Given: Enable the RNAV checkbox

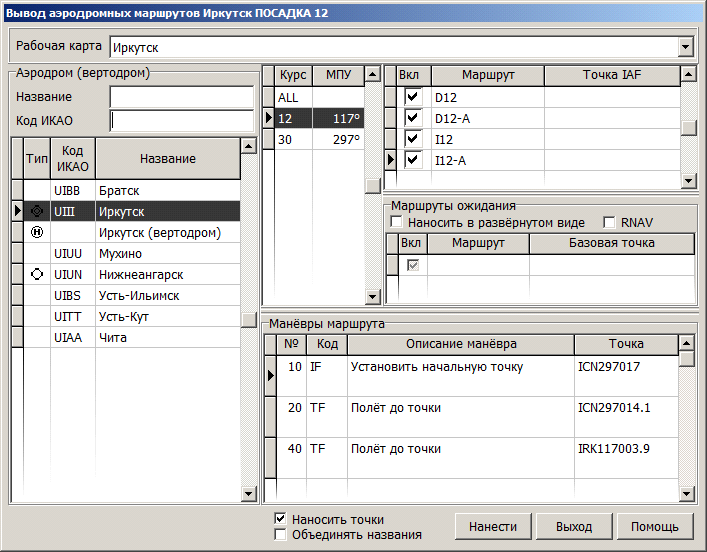Looking at the screenshot, I should [609, 222].
